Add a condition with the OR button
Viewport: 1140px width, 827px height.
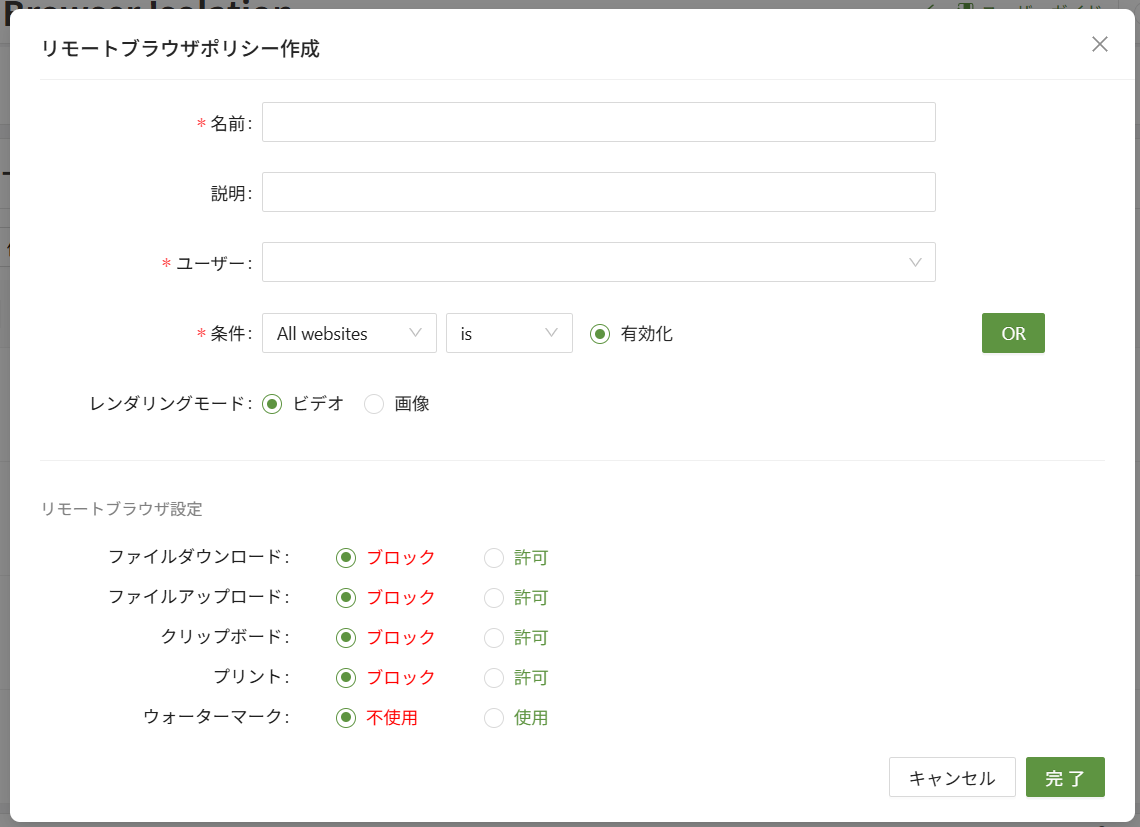point(1013,333)
